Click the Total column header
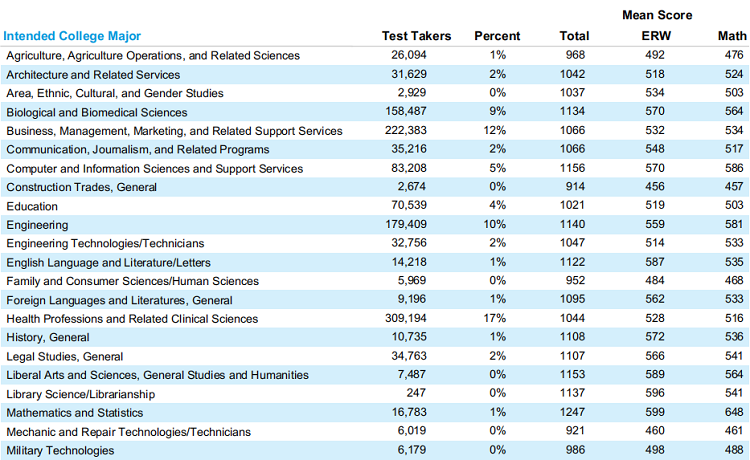The width and height of the screenshot is (750, 460). pos(574,36)
